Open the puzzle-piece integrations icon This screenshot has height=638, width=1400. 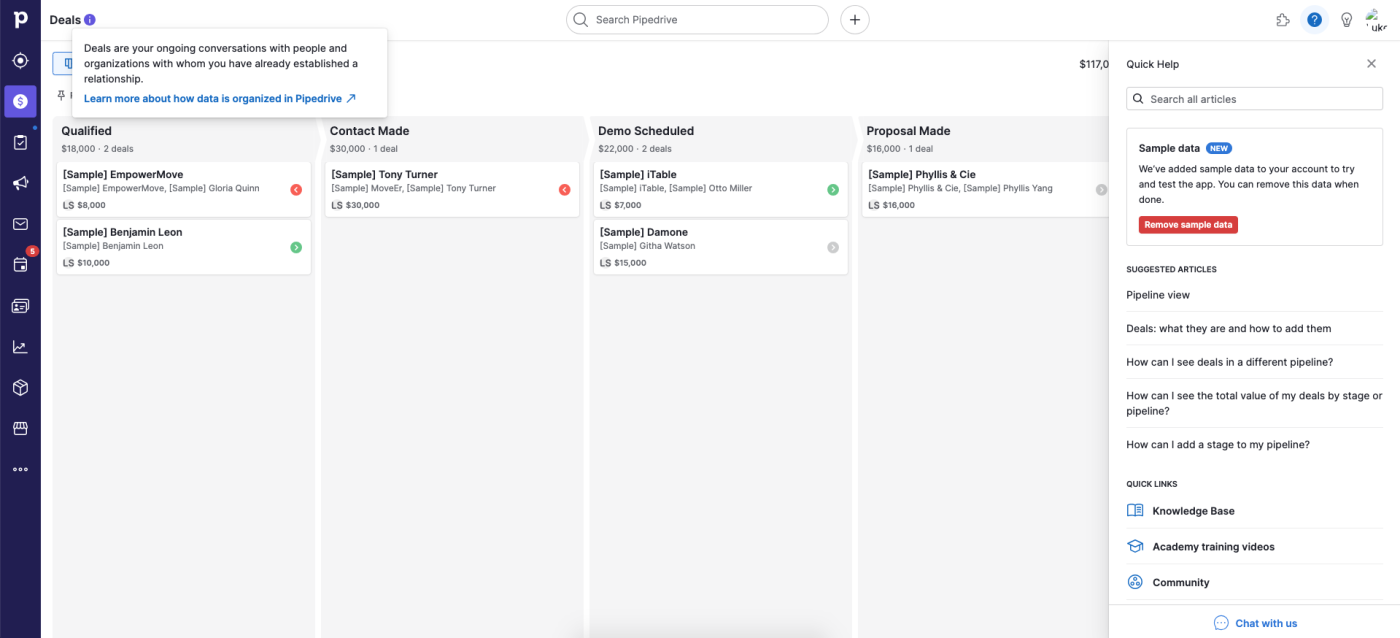[x=1283, y=20]
